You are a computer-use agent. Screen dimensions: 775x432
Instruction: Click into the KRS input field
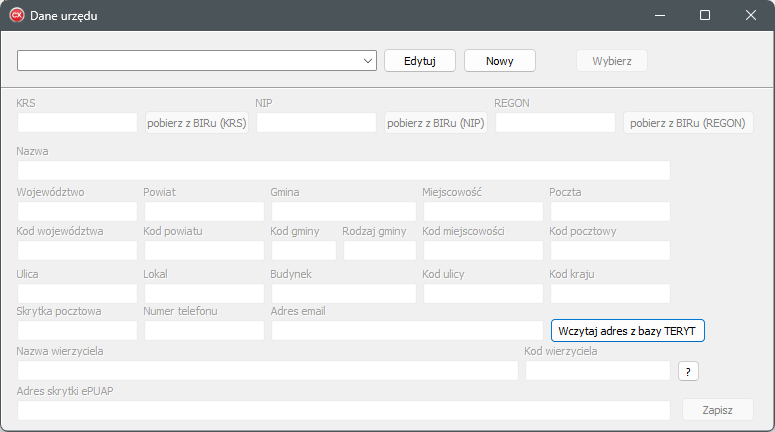[77, 123]
